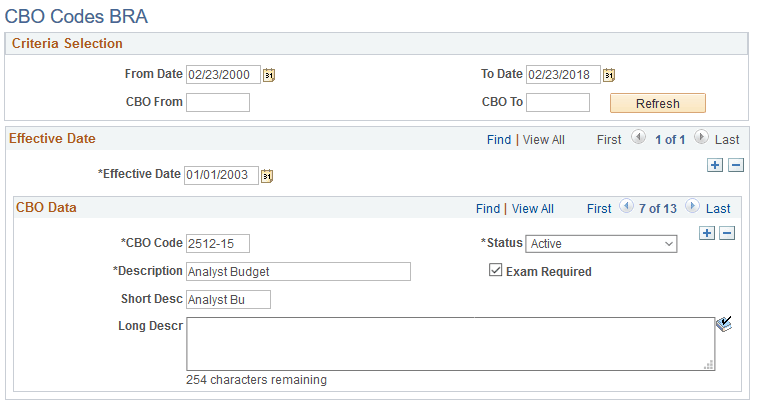The height and width of the screenshot is (407, 758).
Task: Show next CBO Data row arrow
Action: coord(692,206)
